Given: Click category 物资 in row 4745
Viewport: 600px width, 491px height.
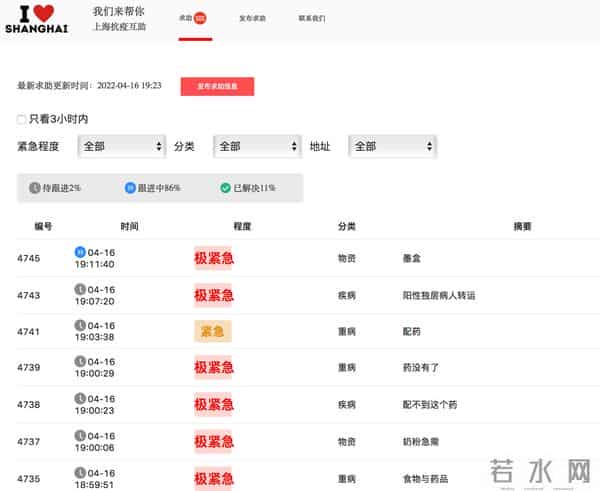Looking at the screenshot, I should tap(347, 258).
